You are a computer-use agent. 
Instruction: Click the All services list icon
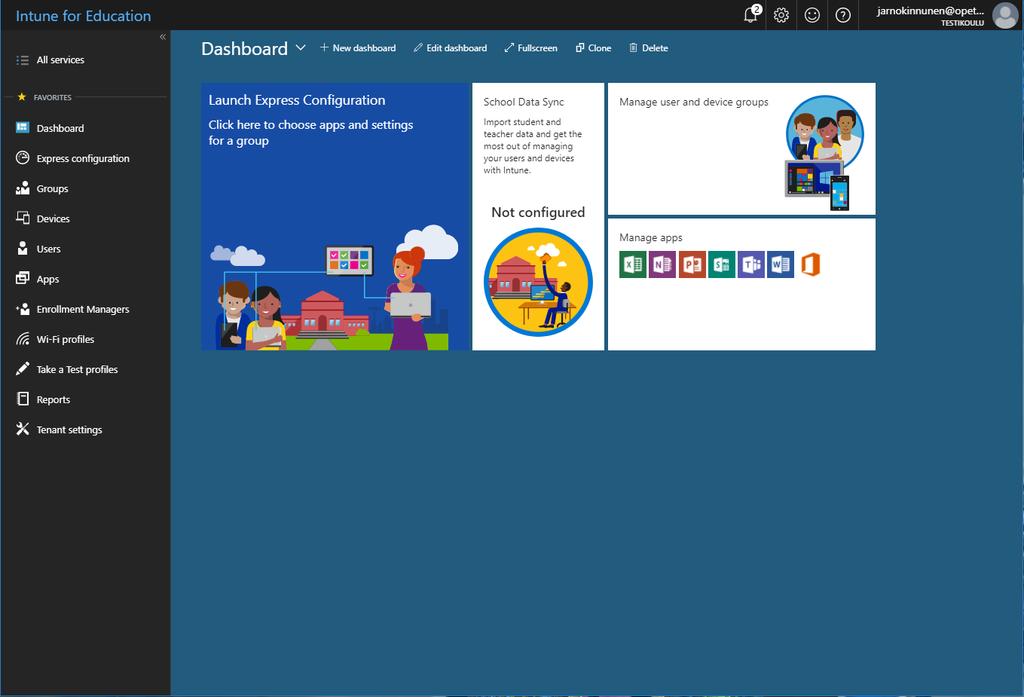(22, 60)
